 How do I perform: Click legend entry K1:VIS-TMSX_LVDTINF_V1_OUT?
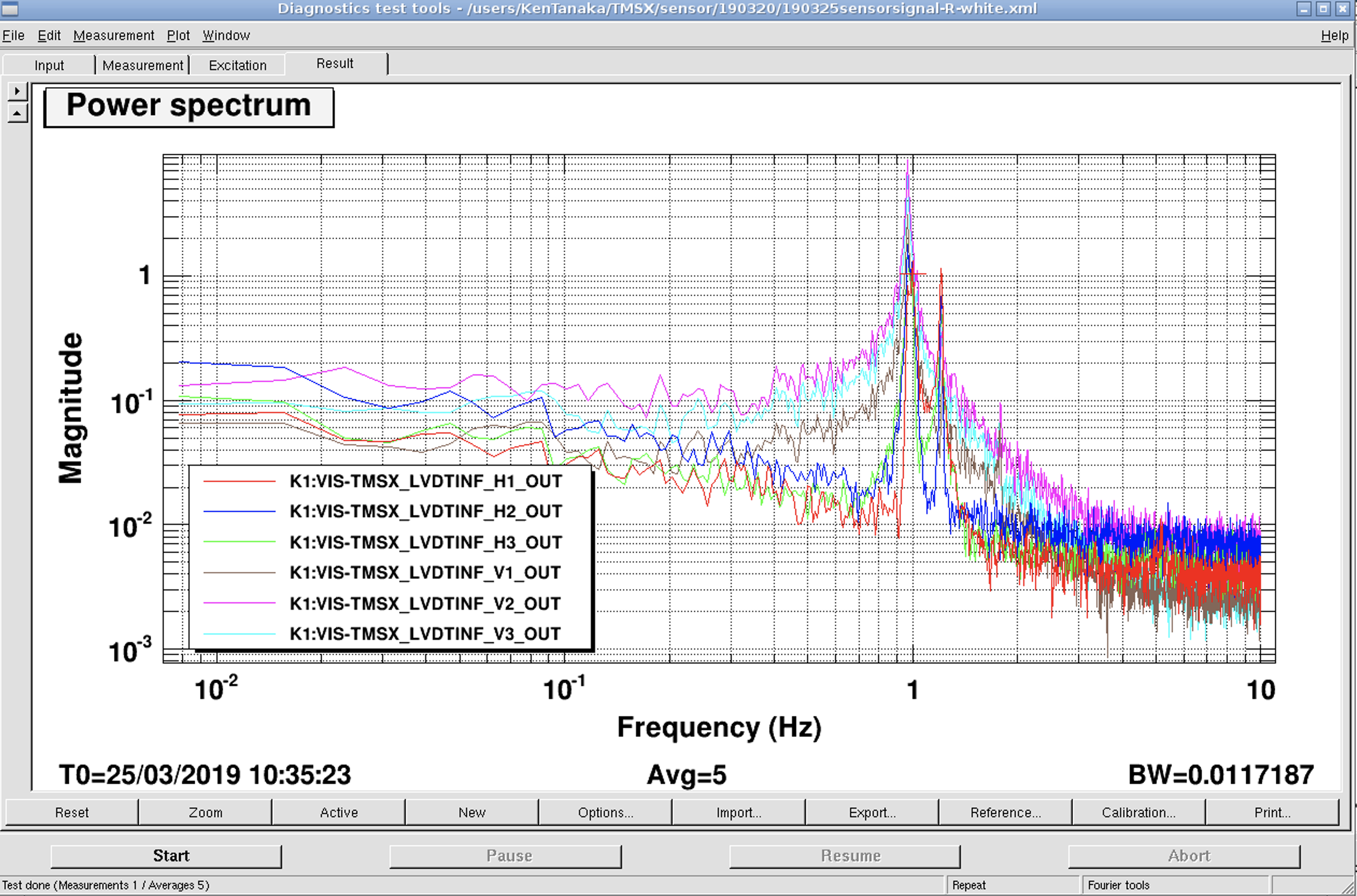pyautogui.click(x=425, y=573)
